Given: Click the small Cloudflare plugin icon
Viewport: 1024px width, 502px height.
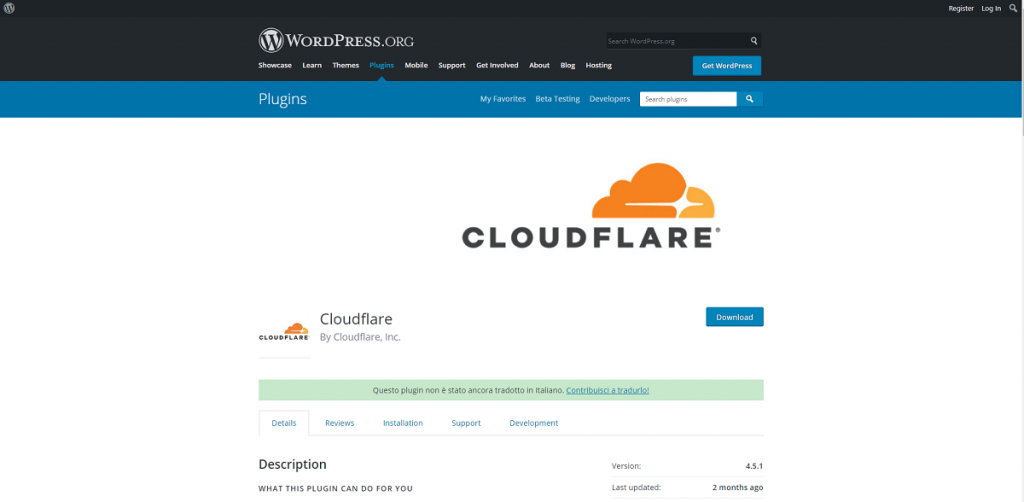Looking at the screenshot, I should [284, 332].
